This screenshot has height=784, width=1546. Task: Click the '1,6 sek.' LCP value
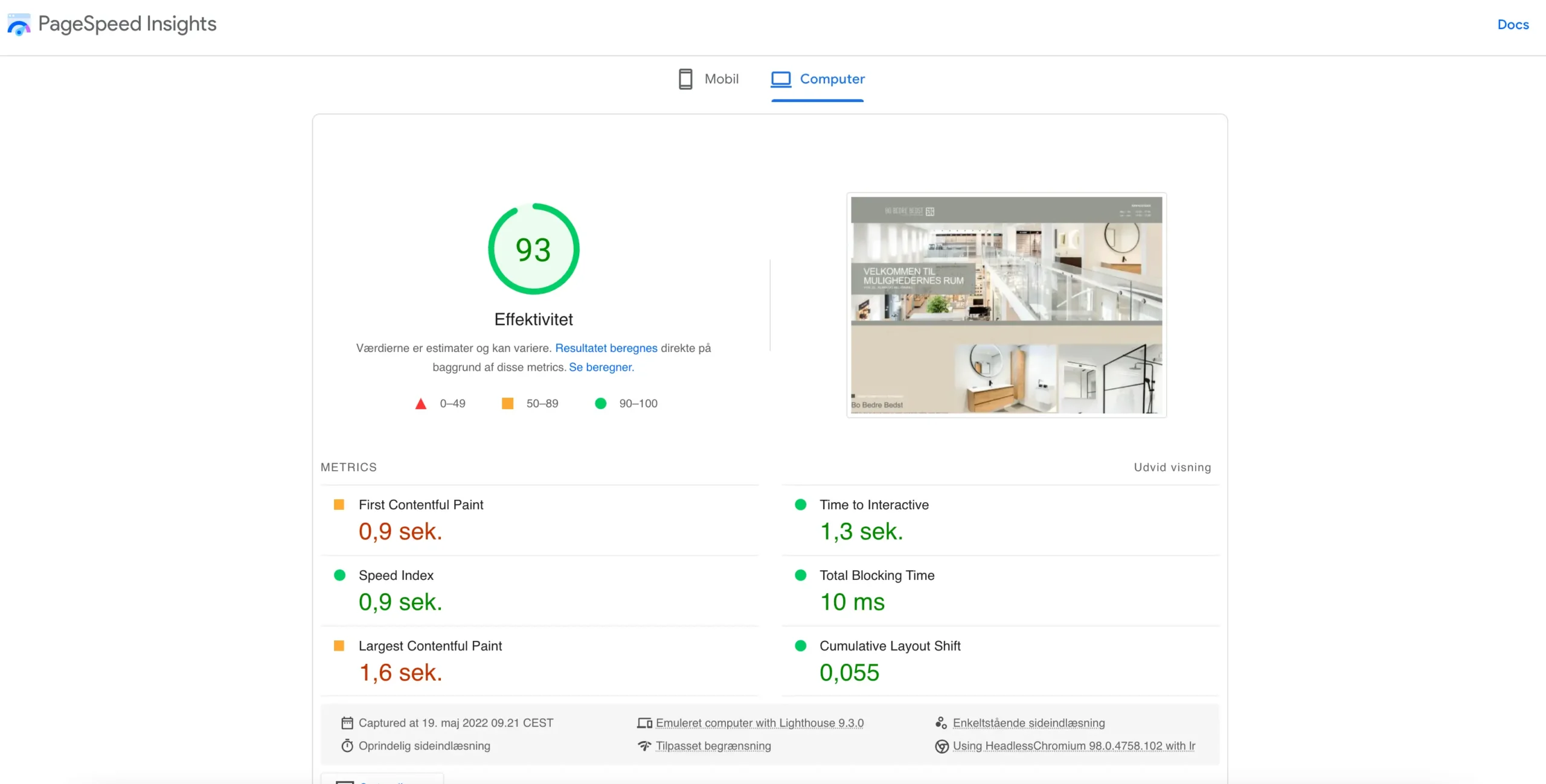[x=400, y=673]
